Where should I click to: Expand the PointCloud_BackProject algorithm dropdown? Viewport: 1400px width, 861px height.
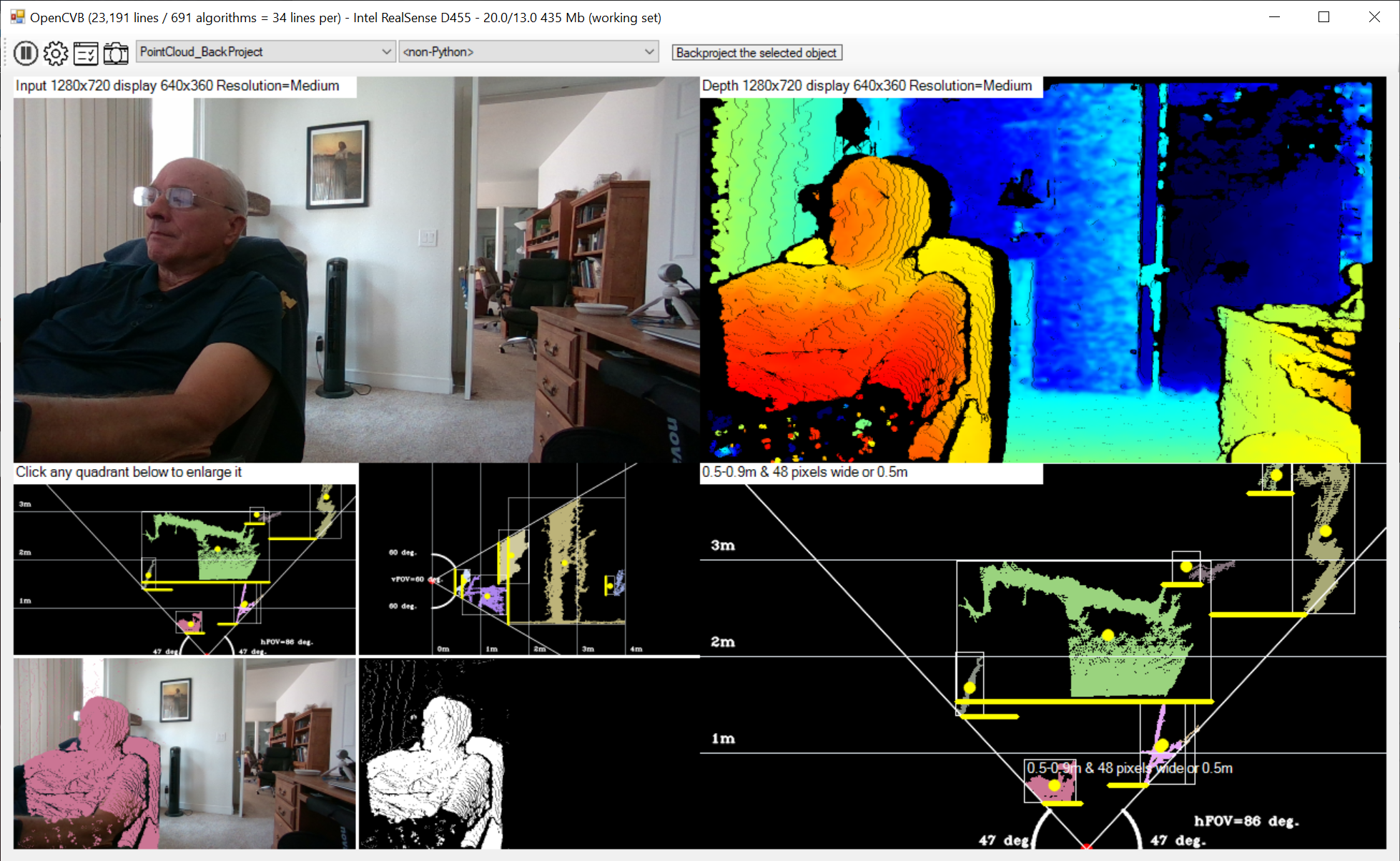click(386, 52)
